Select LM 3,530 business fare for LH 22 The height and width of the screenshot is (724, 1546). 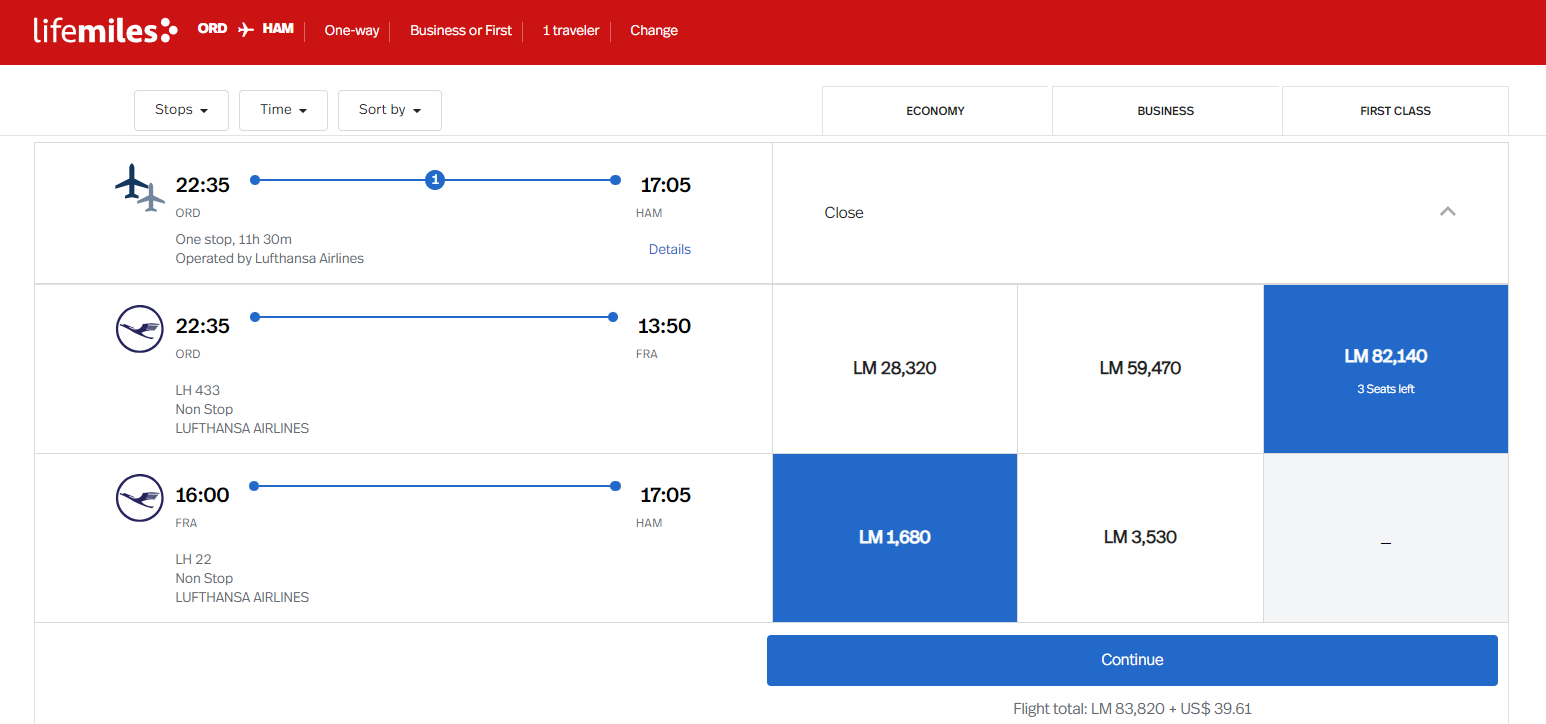[x=1140, y=538]
